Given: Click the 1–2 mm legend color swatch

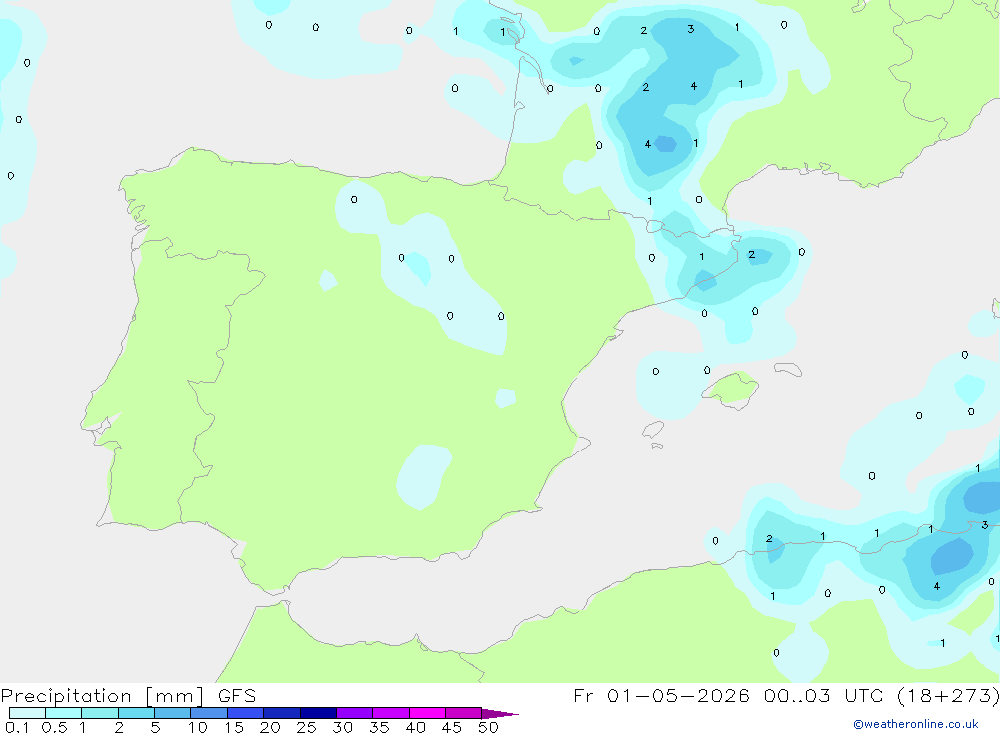Looking at the screenshot, I should point(100,713).
